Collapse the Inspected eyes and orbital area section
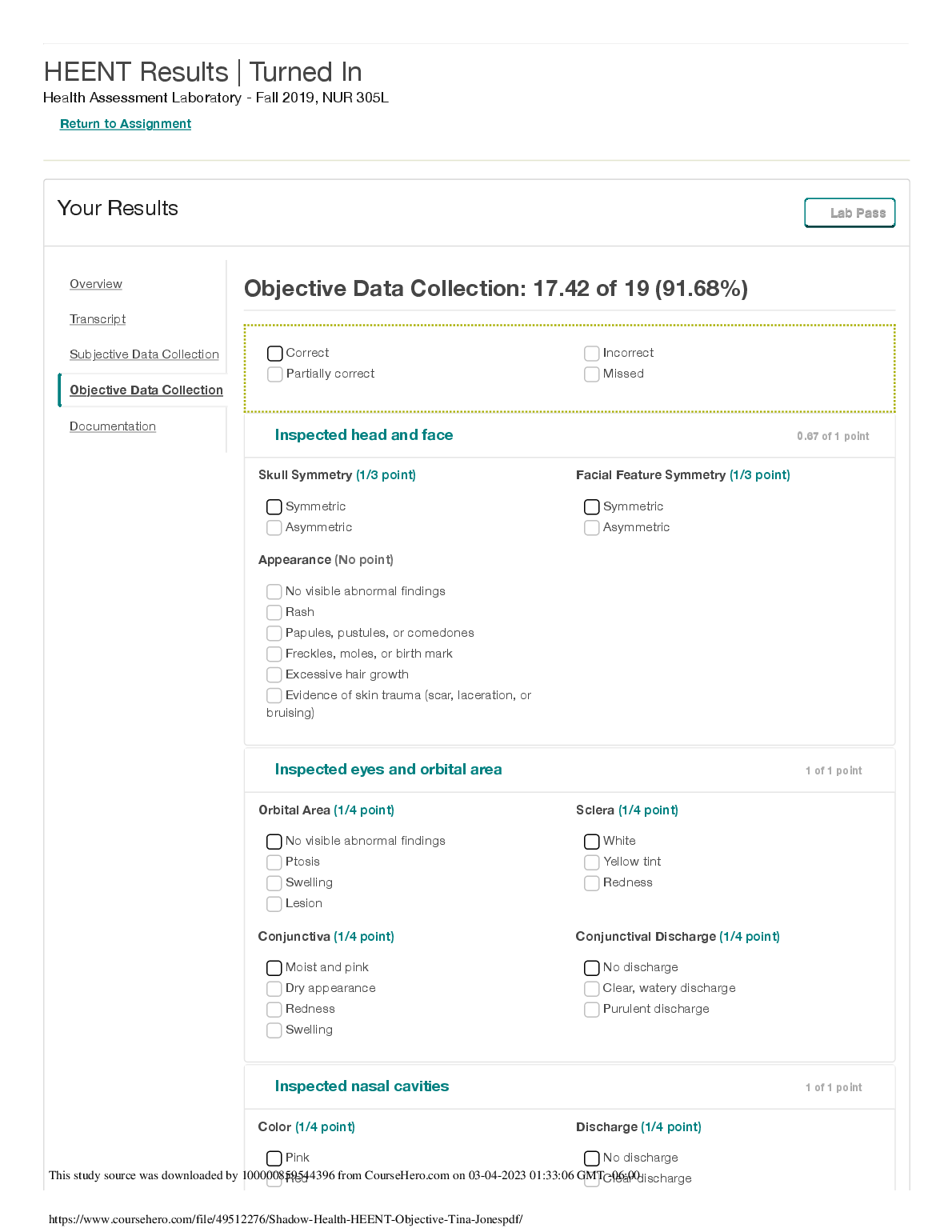Screen dimensions: 952x1232 [388, 770]
